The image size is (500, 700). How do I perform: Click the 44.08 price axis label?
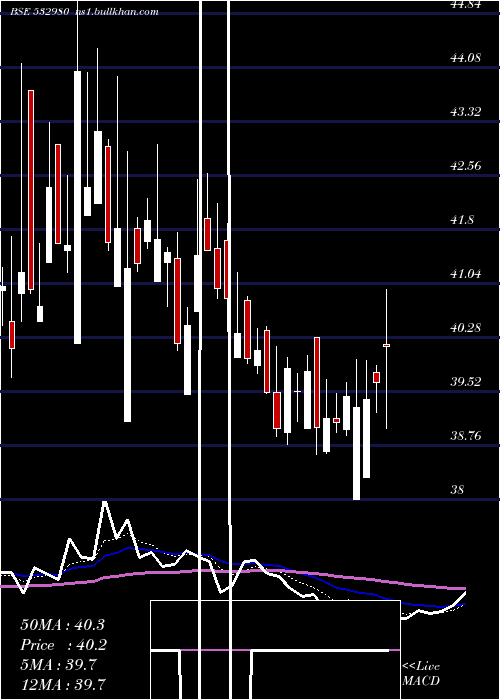pyautogui.click(x=466, y=58)
